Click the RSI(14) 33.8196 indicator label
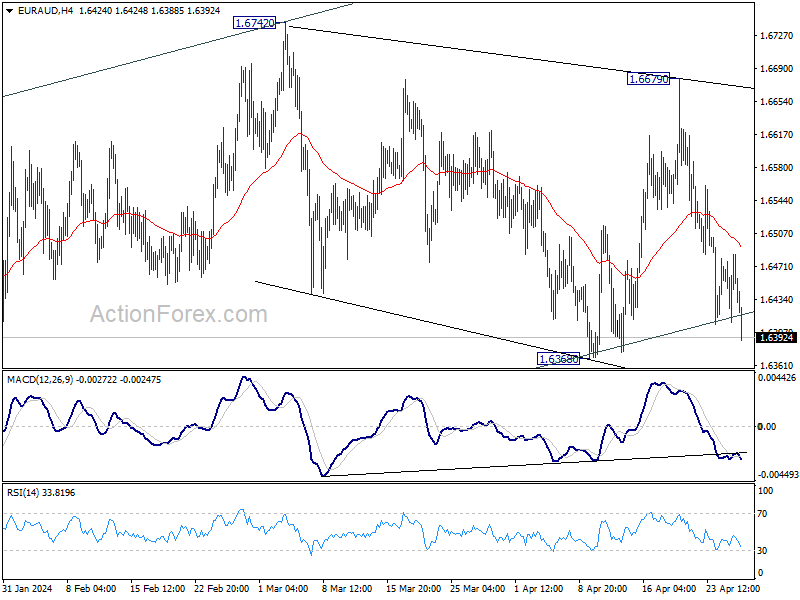 click(x=41, y=493)
